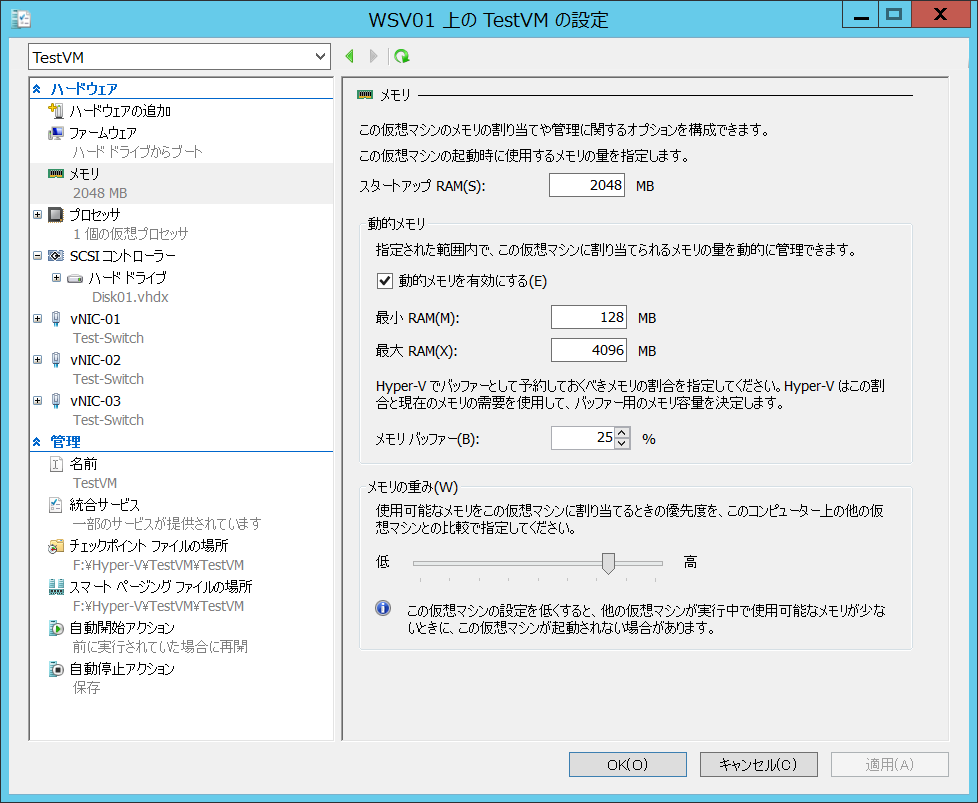Select the SCSI Controller (SCSI コントローラー) item
The image size is (978, 803).
pos(122,256)
